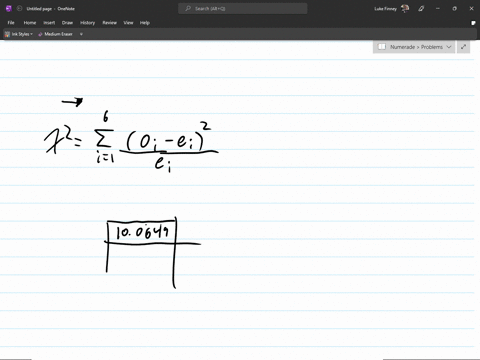Open the History tab
Viewport: 480px width, 360px height.
87,23
